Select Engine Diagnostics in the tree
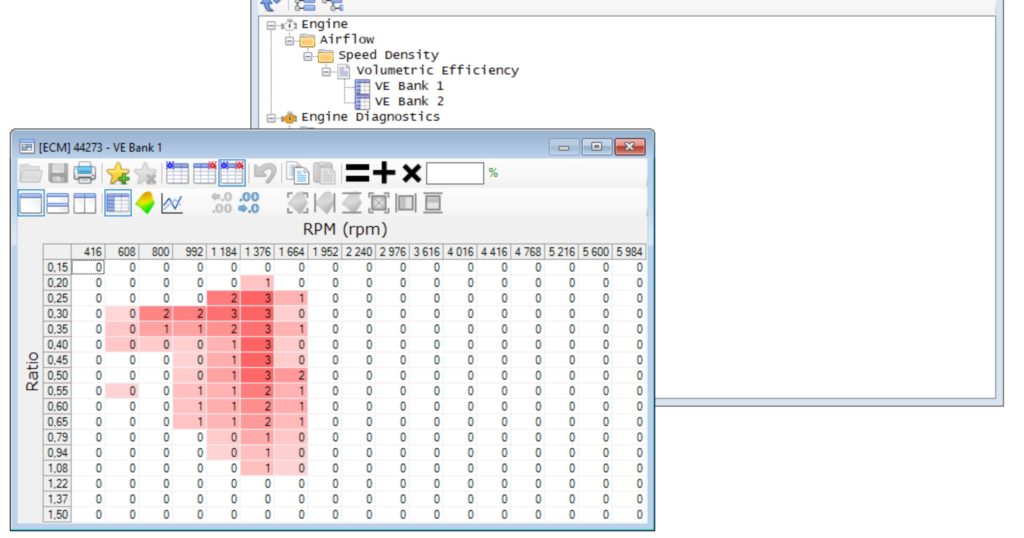This screenshot has height=538, width=1024. [x=370, y=117]
